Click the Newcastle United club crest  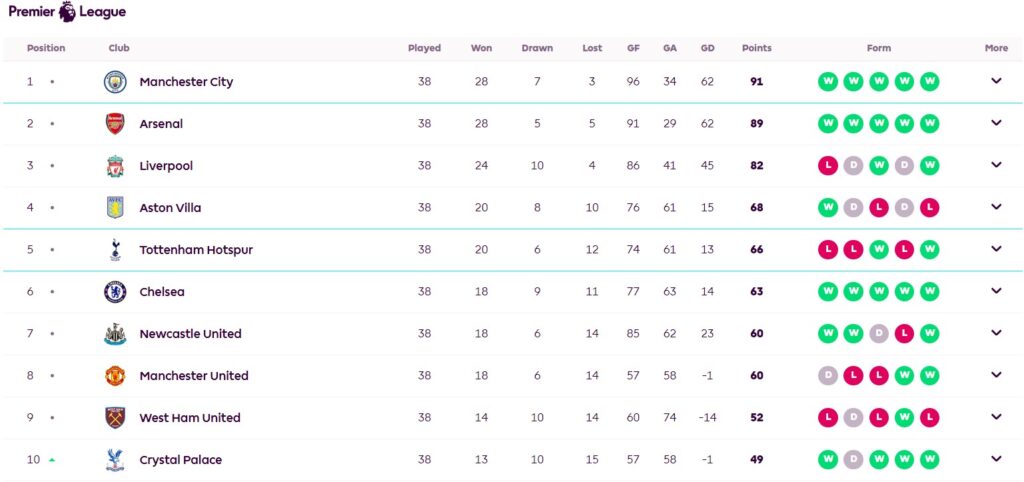point(116,334)
